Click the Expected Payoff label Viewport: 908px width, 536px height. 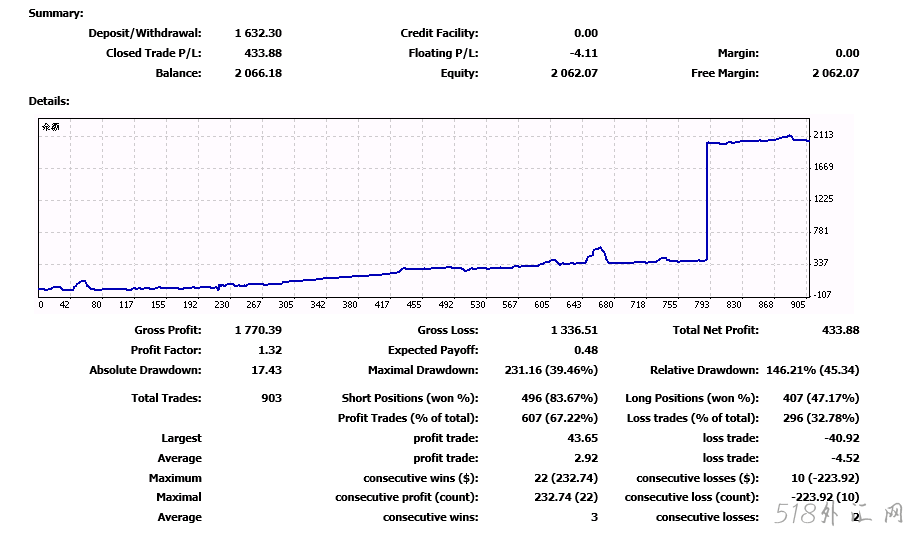click(x=433, y=350)
